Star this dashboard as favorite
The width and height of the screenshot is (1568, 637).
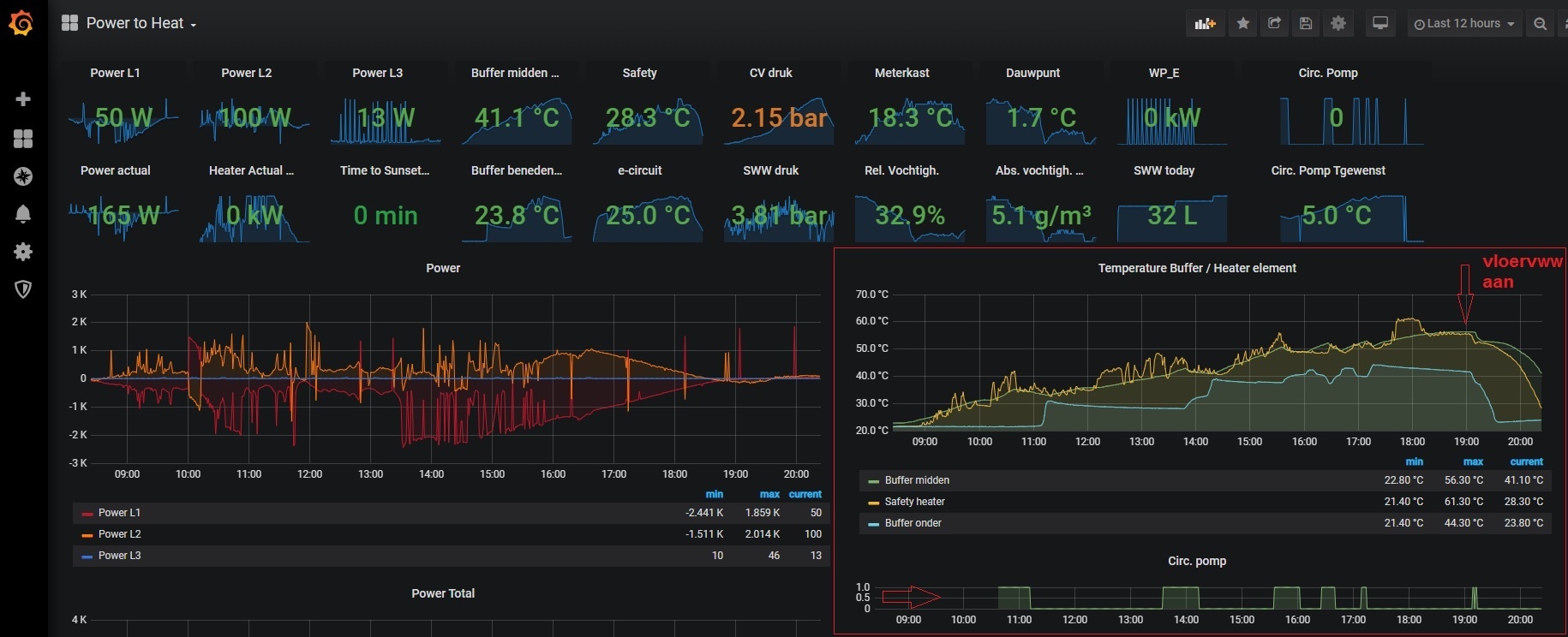pos(1243,24)
